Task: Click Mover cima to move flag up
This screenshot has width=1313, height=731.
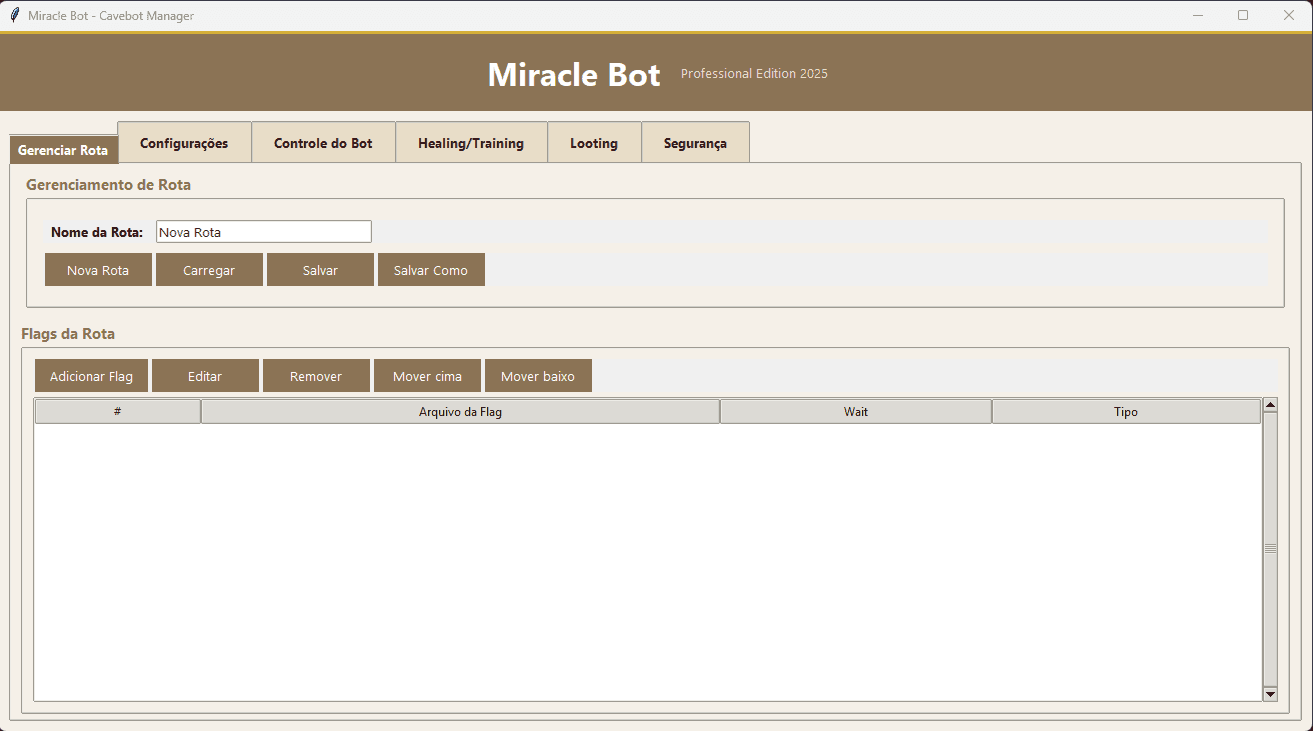Action: pos(427,375)
